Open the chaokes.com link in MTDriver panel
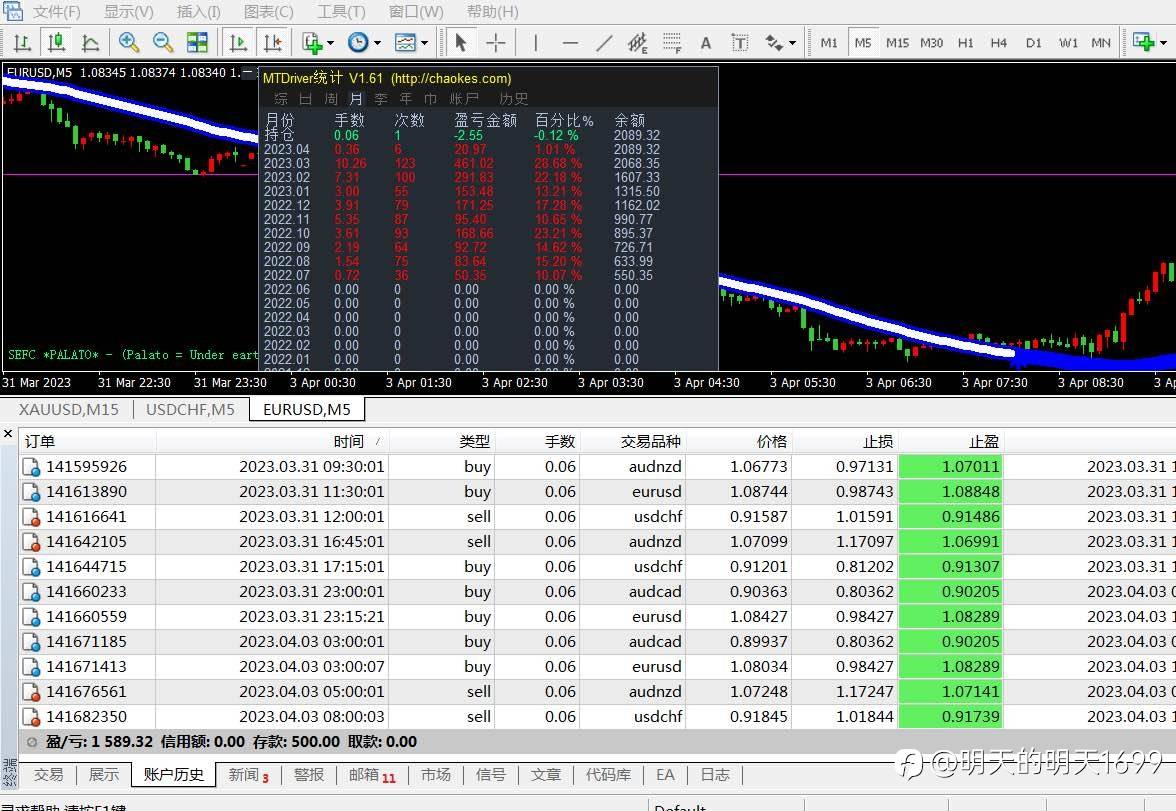 (450, 78)
